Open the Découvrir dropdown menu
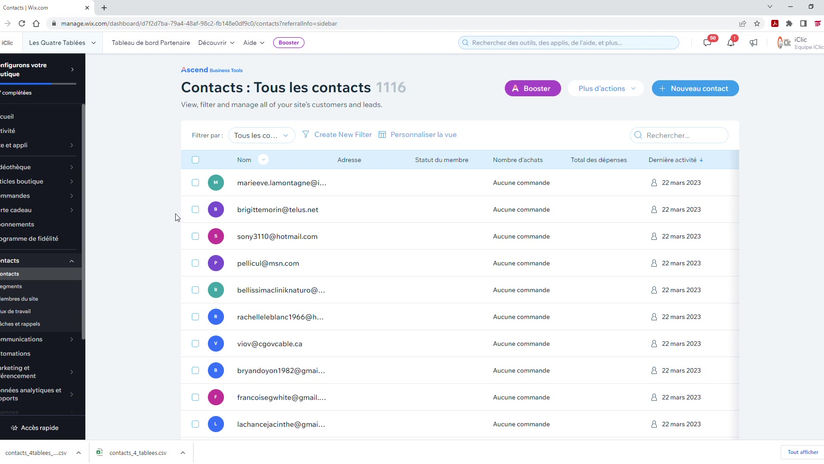The image size is (824, 464). click(x=216, y=43)
